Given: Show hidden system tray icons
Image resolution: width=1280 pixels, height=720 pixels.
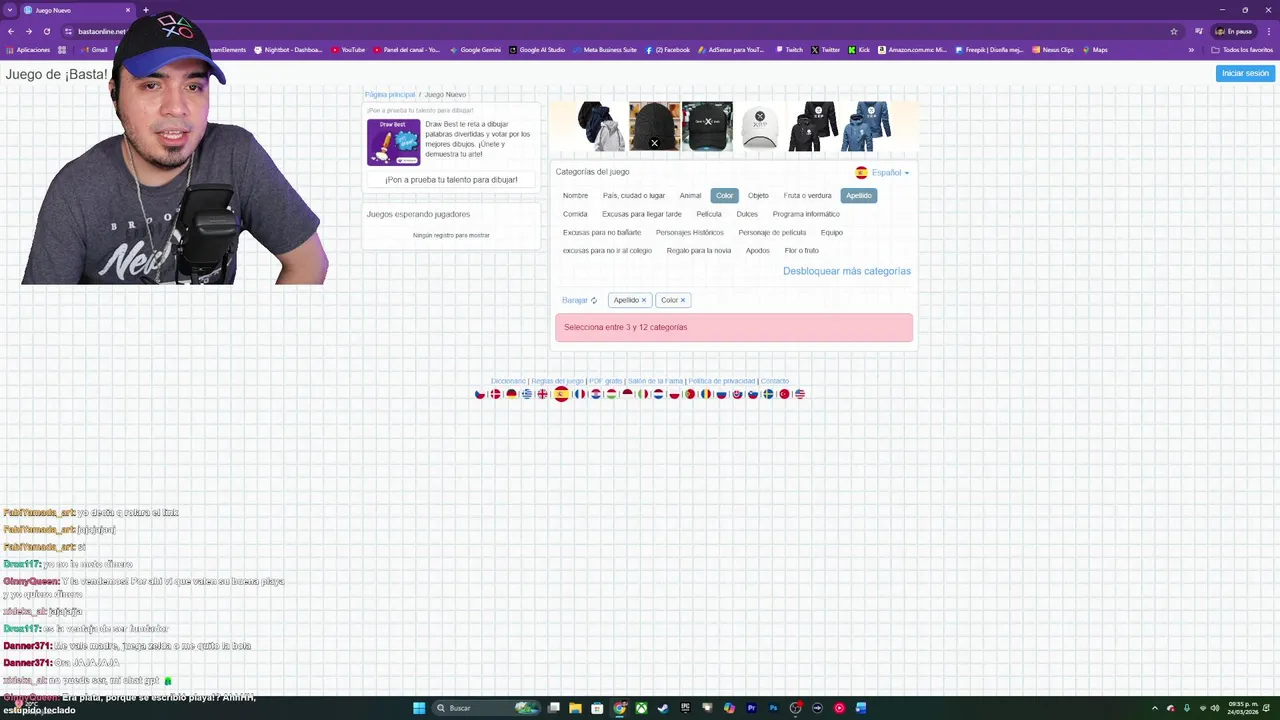Looking at the screenshot, I should pyautogui.click(x=1155, y=708).
